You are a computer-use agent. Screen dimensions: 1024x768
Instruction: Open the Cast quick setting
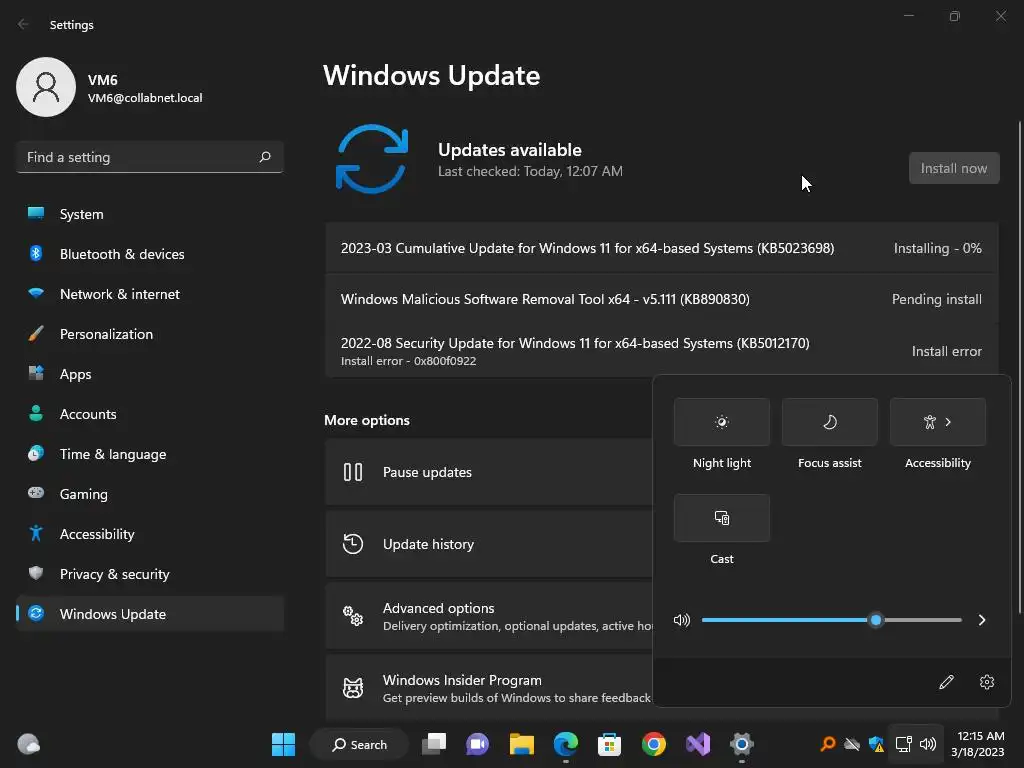(722, 518)
